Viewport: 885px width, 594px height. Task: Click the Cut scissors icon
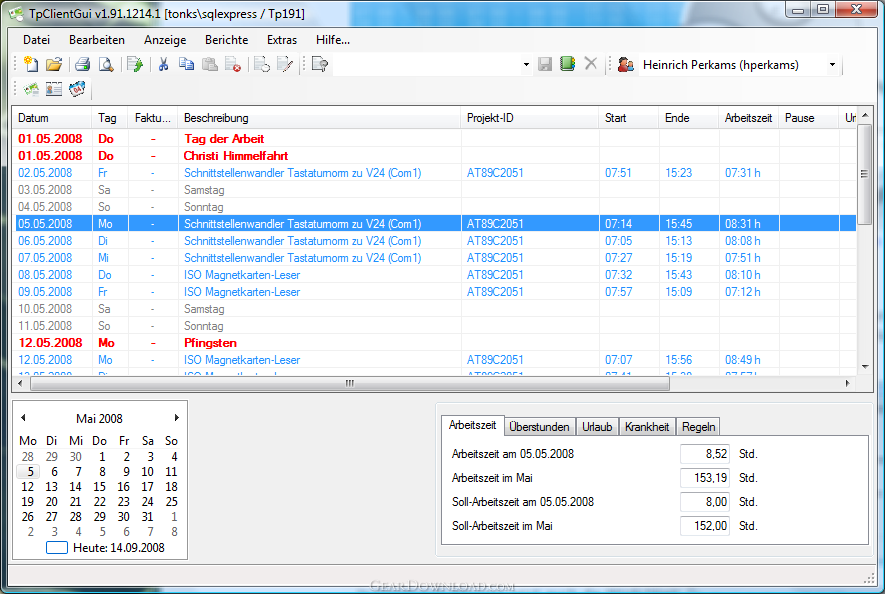[164, 64]
